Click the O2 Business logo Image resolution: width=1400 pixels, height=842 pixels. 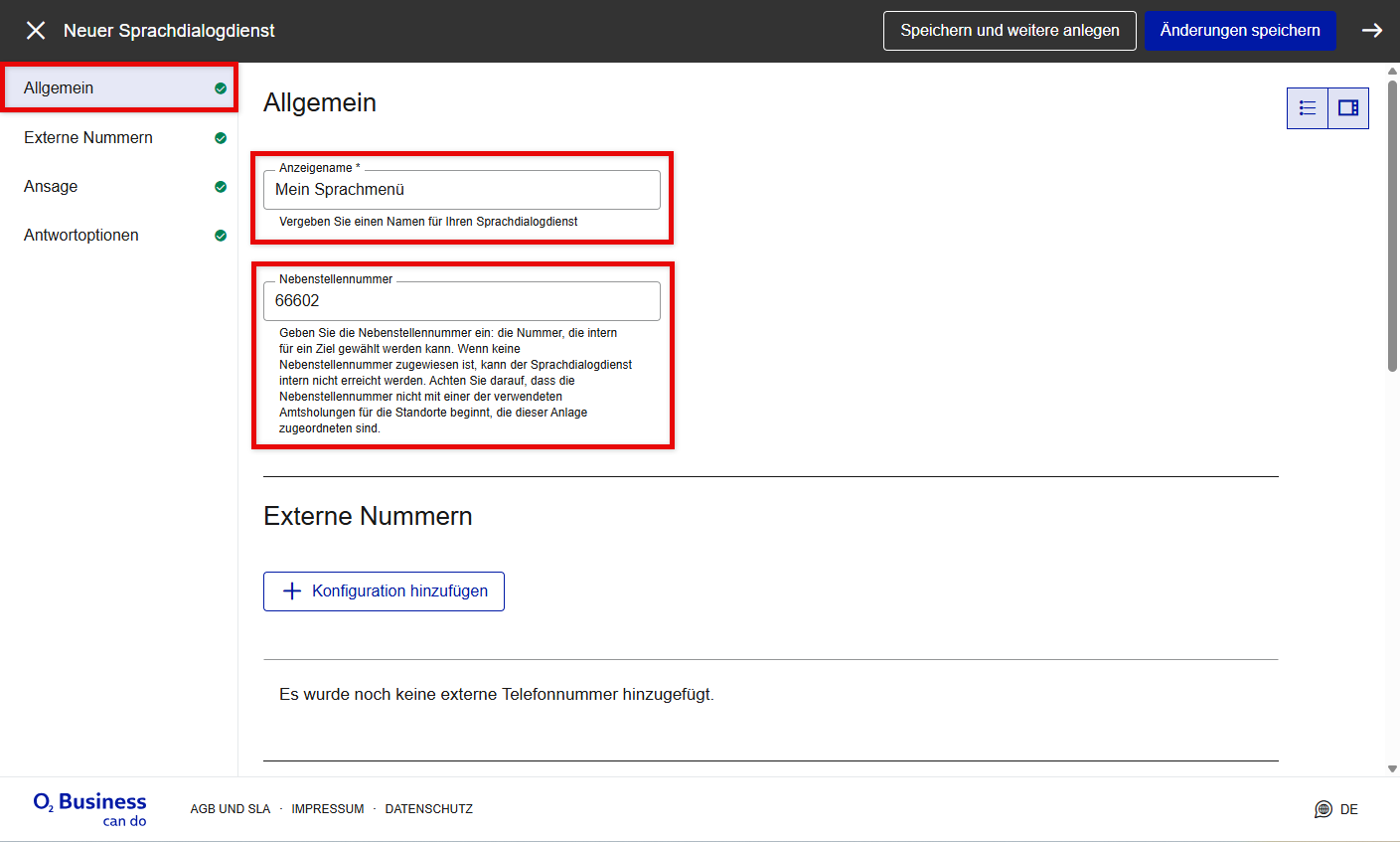(x=89, y=808)
